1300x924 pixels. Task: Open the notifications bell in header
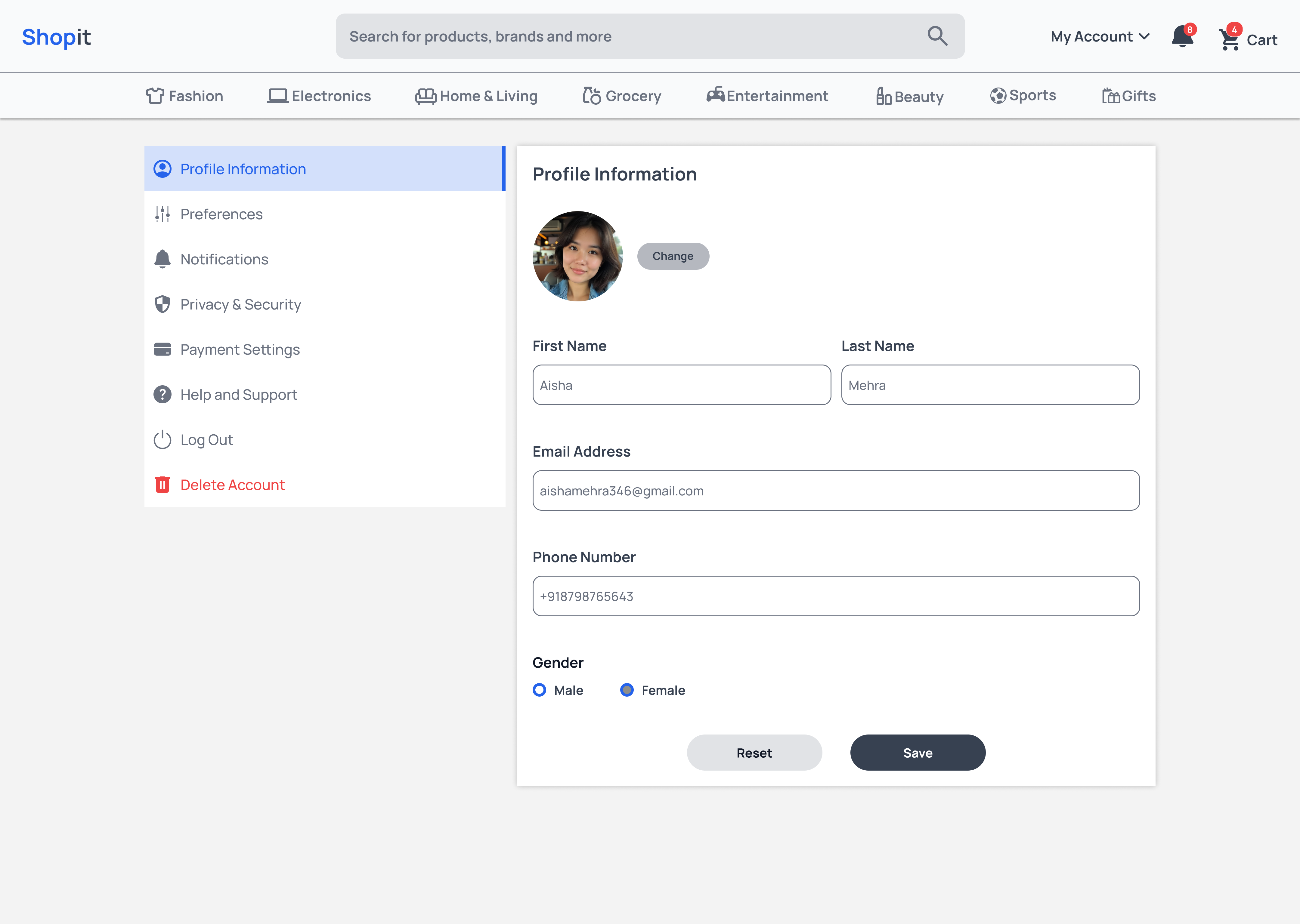click(1182, 36)
